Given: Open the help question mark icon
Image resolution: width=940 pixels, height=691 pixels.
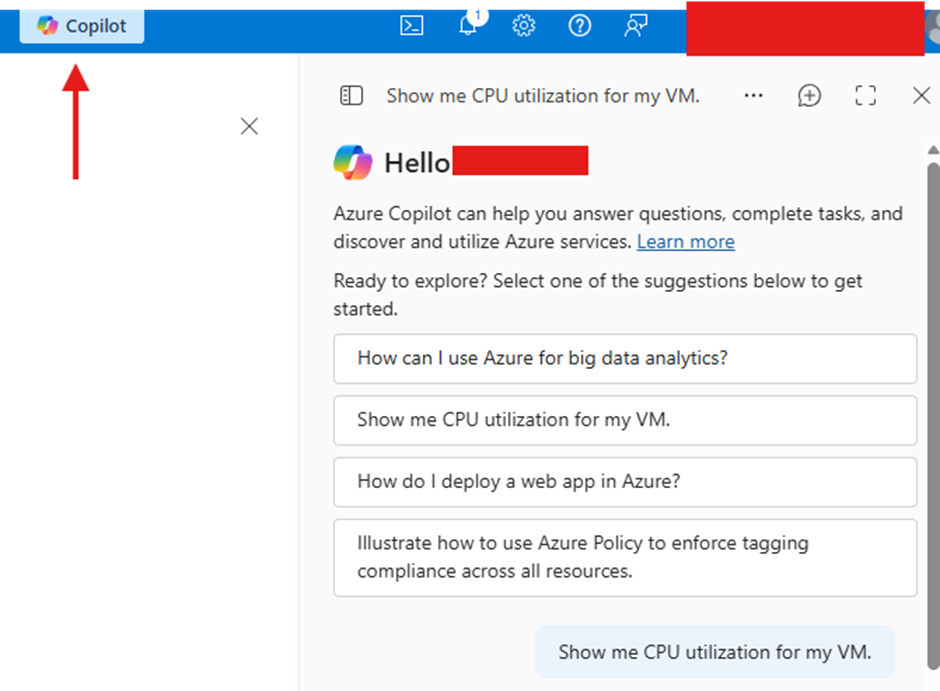Looking at the screenshot, I should click(x=580, y=26).
